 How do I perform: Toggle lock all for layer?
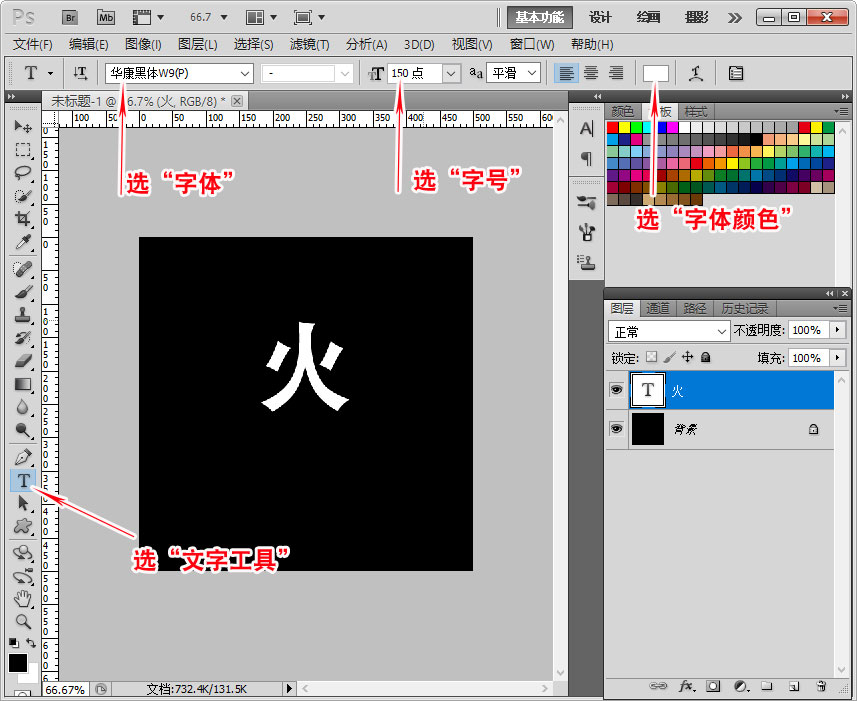click(x=706, y=357)
